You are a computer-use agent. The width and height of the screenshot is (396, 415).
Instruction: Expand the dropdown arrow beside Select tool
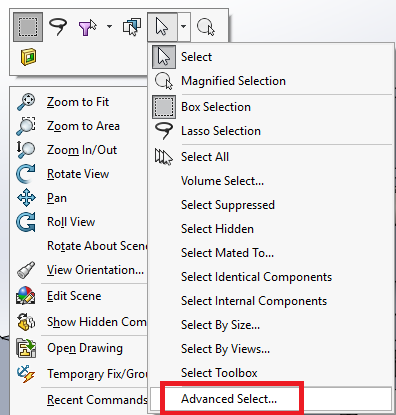coord(184,27)
